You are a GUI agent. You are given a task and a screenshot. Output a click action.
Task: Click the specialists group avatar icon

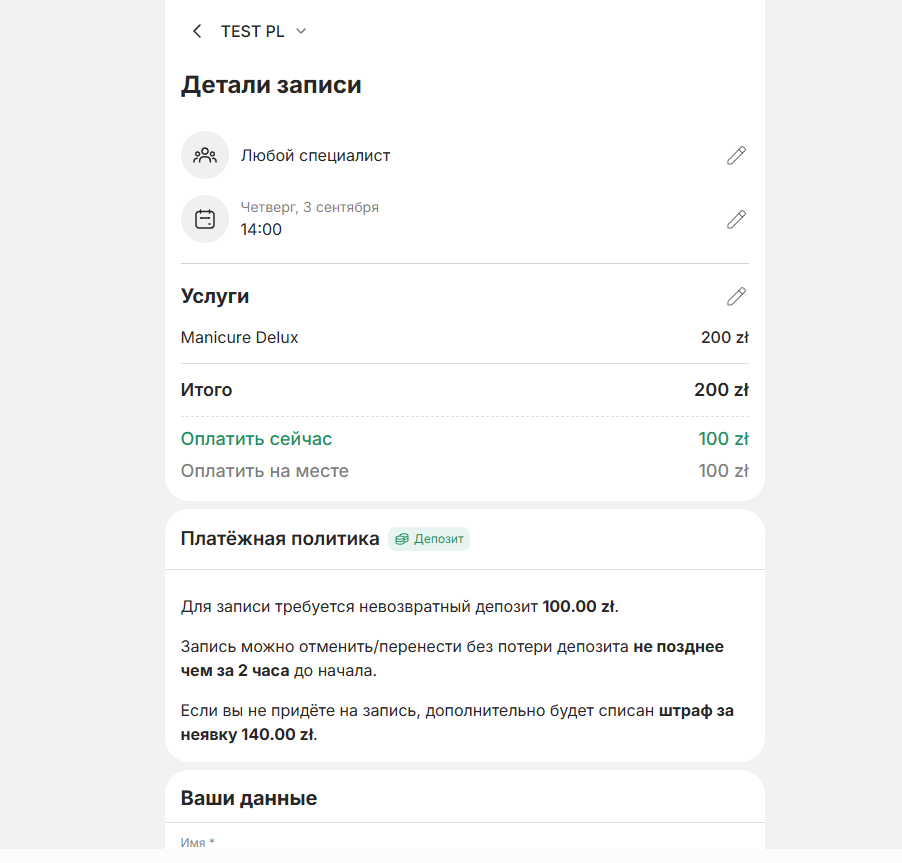(x=205, y=155)
